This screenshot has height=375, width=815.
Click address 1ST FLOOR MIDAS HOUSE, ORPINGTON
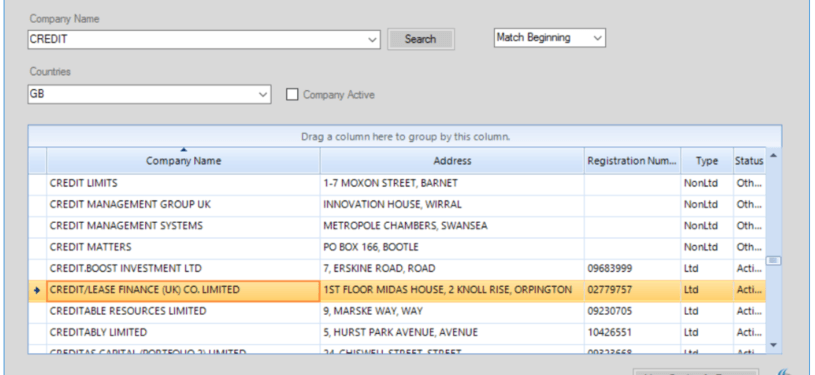(448, 290)
